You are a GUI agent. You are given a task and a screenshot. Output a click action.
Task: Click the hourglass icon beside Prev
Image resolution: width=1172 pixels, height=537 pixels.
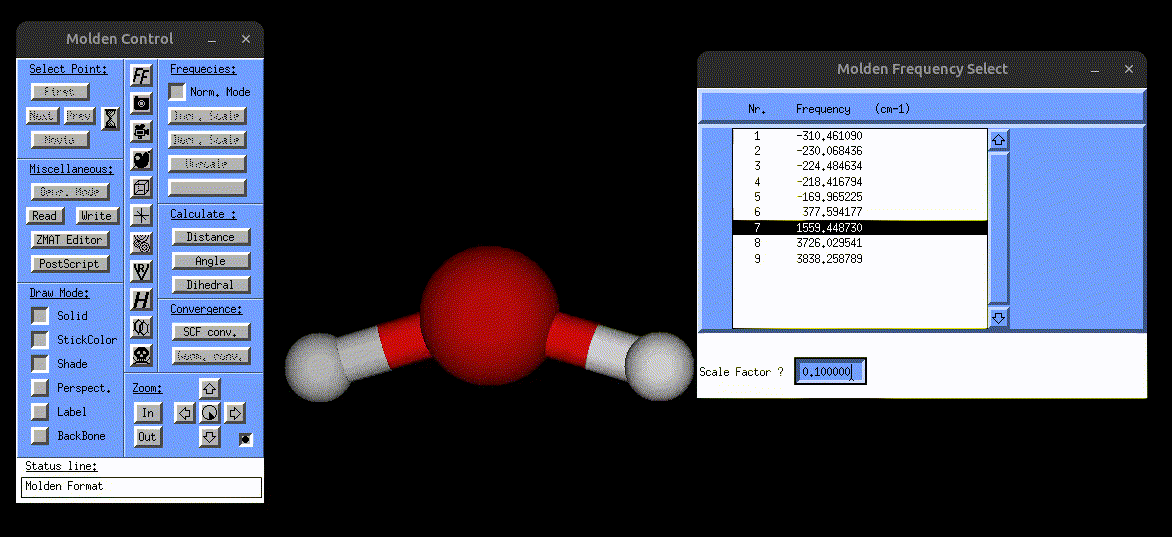pos(110,118)
